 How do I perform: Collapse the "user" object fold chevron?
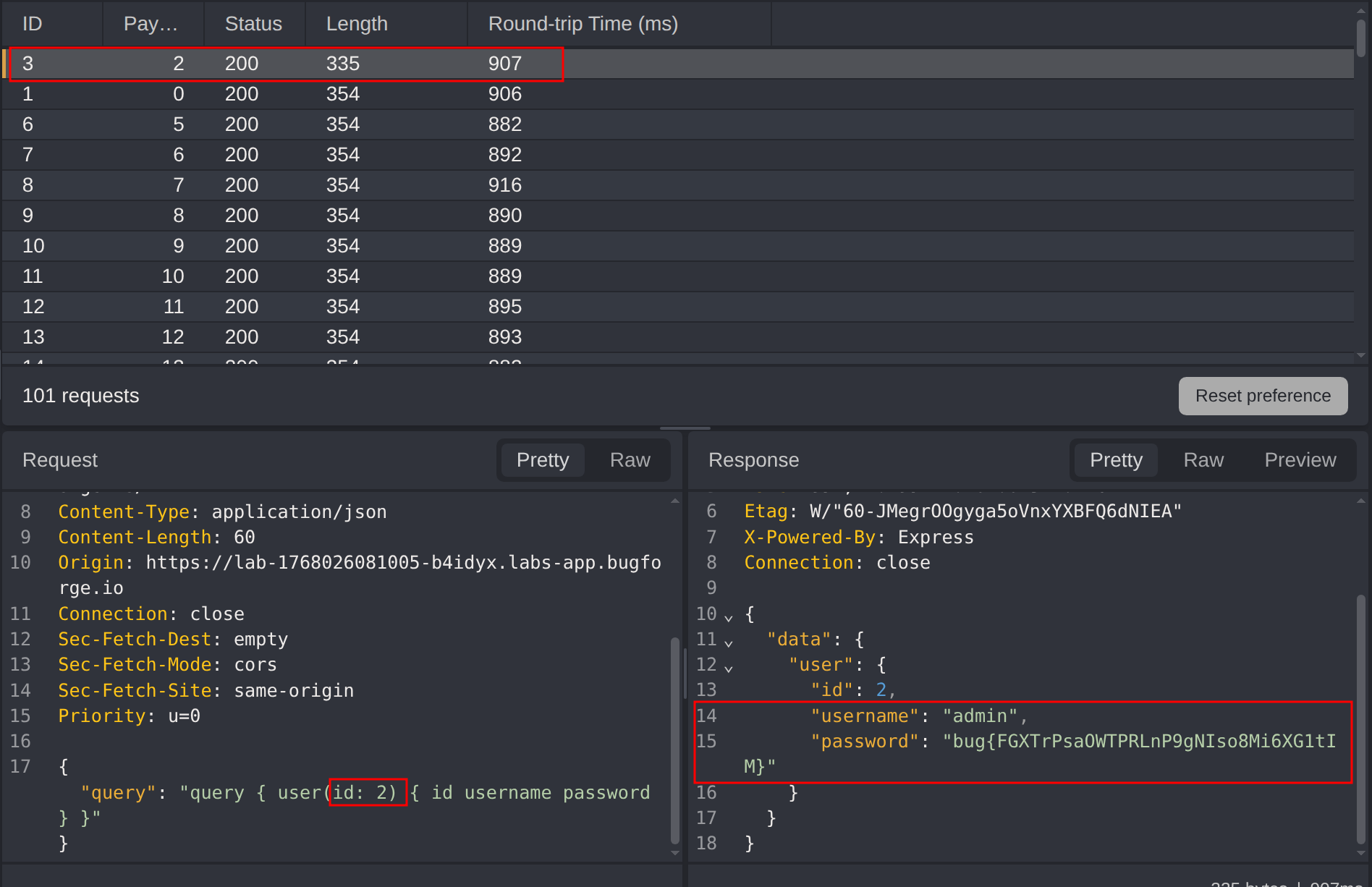(x=729, y=668)
